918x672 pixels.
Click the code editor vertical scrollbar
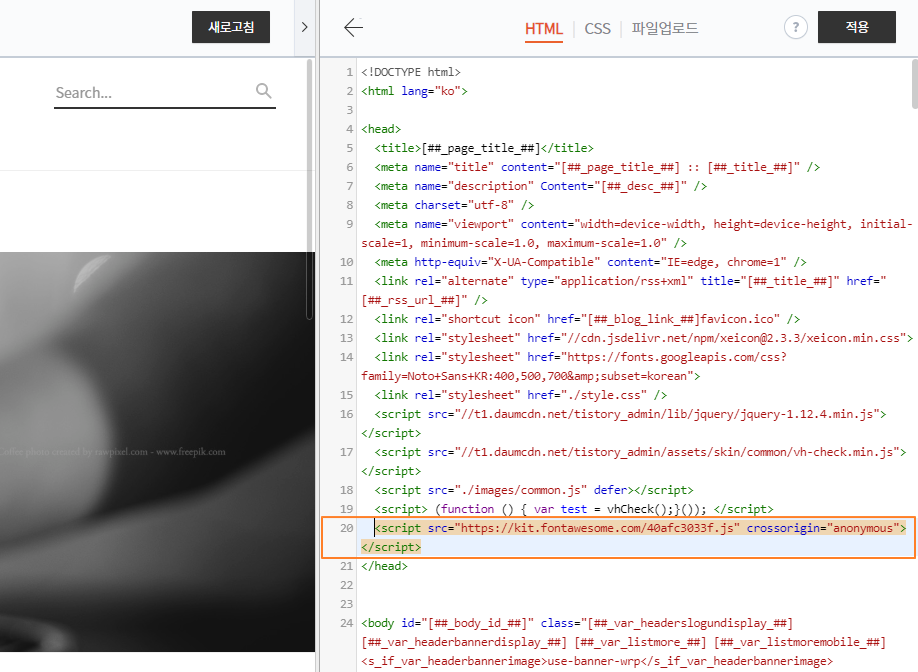click(914, 84)
